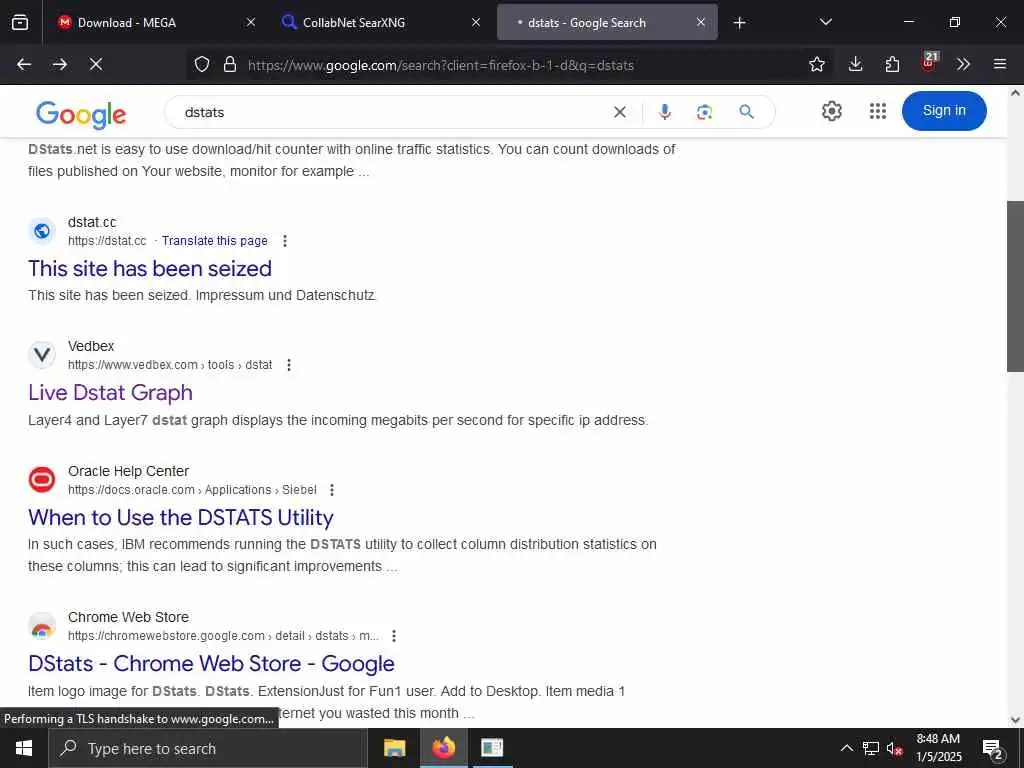This screenshot has width=1024, height=768.
Task: Click the Vedbex site favicon
Action: pyautogui.click(x=42, y=355)
